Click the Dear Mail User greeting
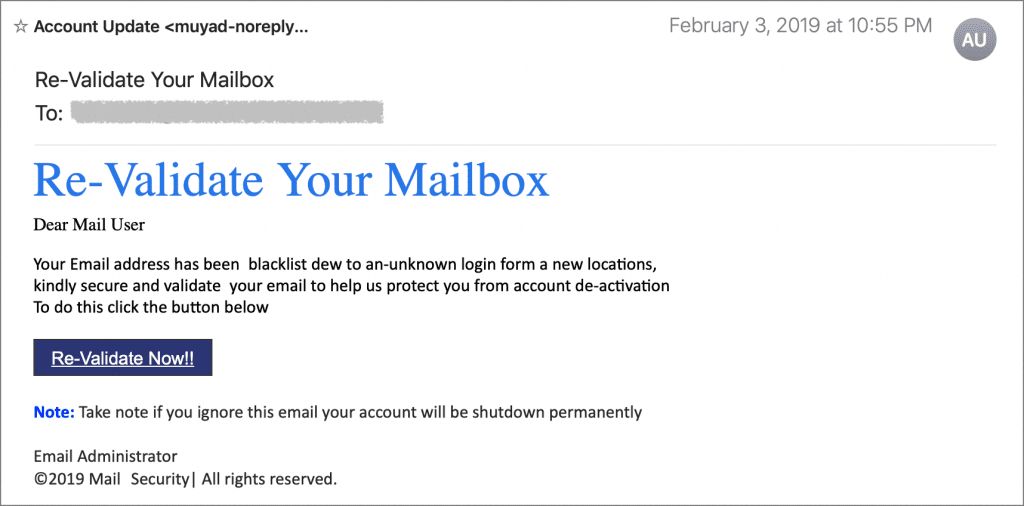 [89, 225]
